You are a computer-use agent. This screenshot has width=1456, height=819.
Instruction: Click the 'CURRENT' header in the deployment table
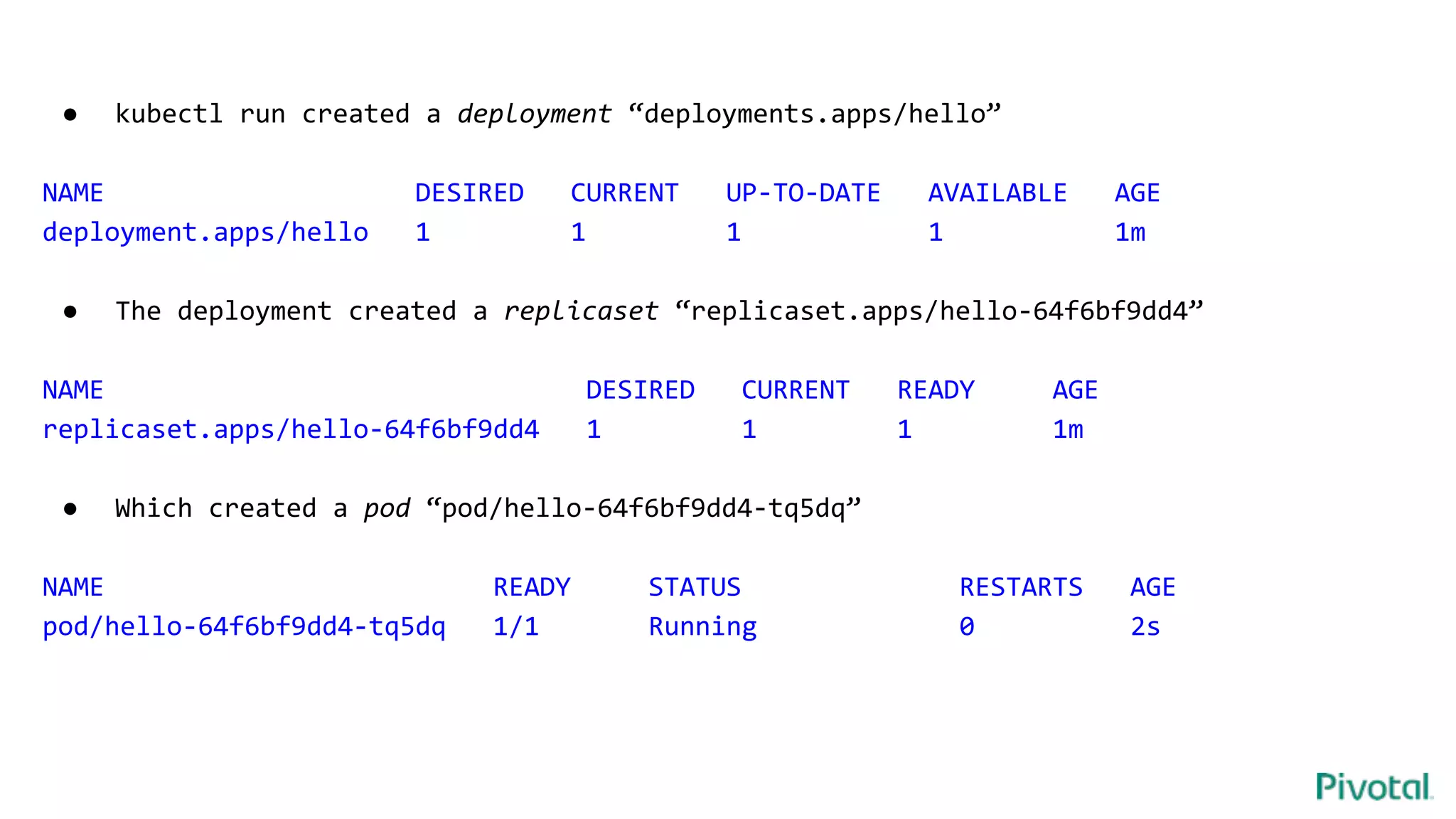(x=624, y=193)
